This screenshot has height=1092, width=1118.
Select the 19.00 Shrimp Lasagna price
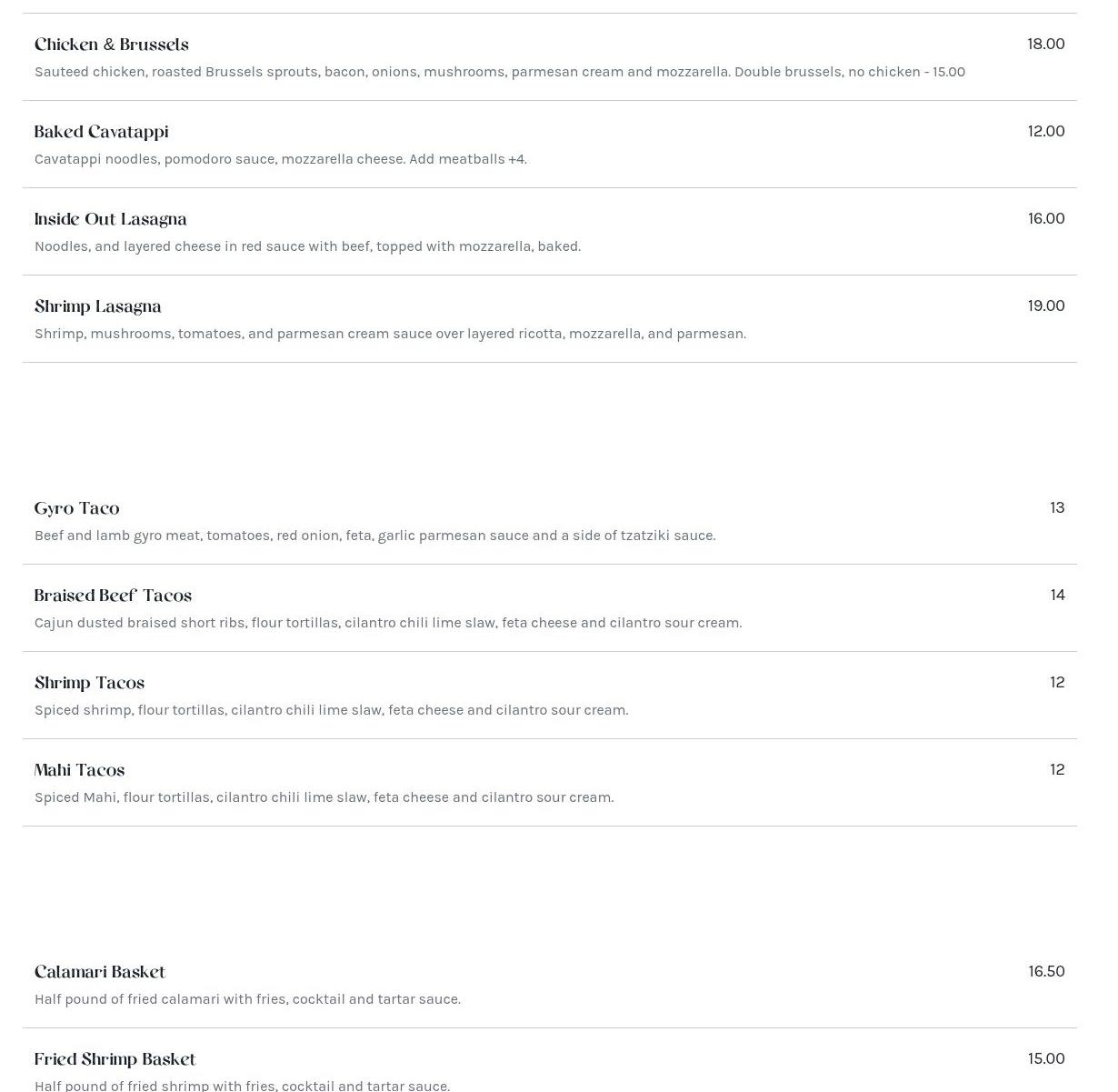click(1045, 306)
